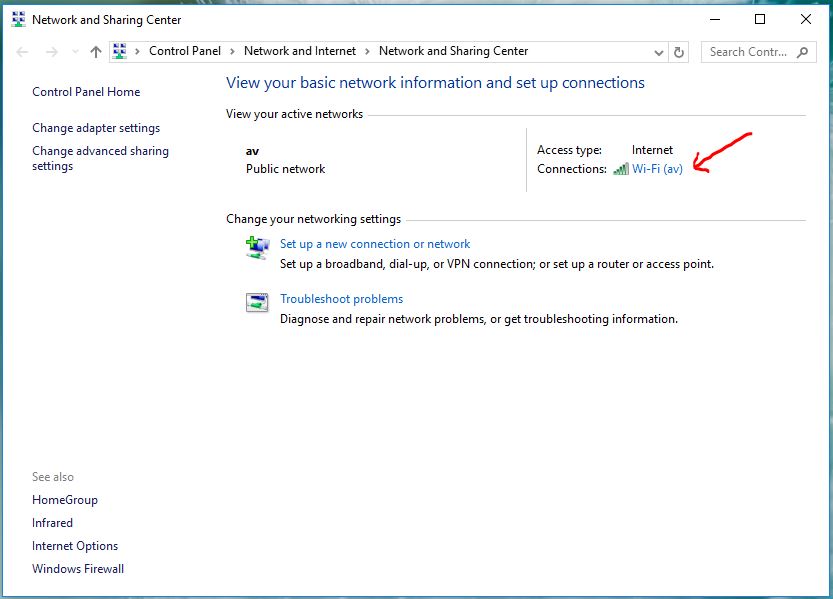The width and height of the screenshot is (833, 599).
Task: Click the back navigation arrow
Action: coord(23,52)
